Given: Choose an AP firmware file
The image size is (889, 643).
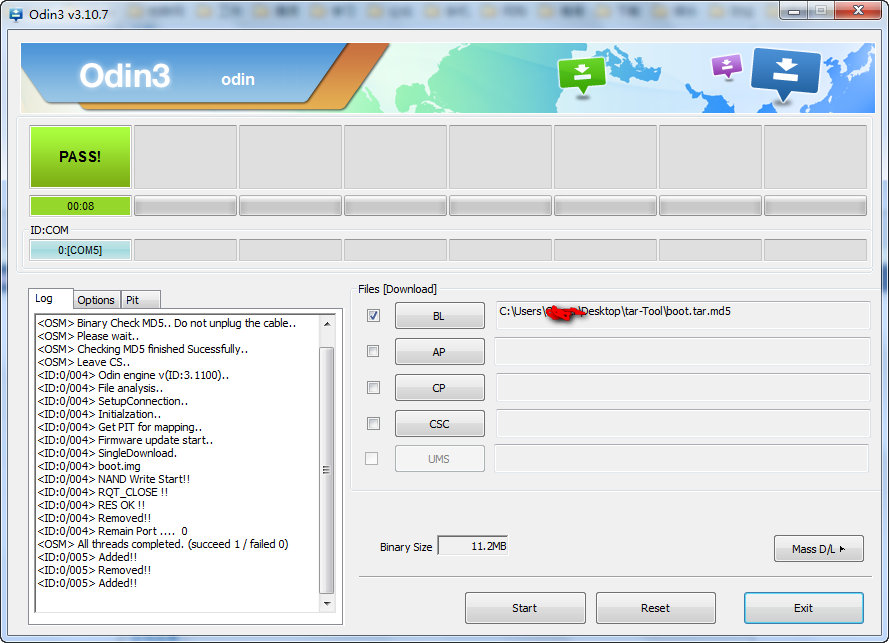Looking at the screenshot, I should click(x=439, y=352).
